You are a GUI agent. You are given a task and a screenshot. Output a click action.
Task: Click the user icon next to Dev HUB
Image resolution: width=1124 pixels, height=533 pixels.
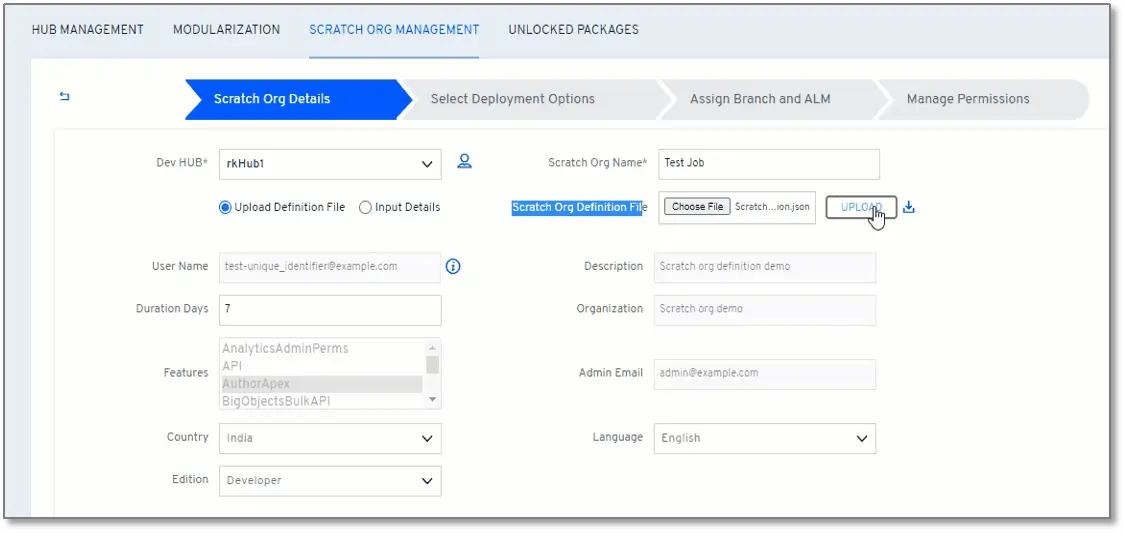465,162
